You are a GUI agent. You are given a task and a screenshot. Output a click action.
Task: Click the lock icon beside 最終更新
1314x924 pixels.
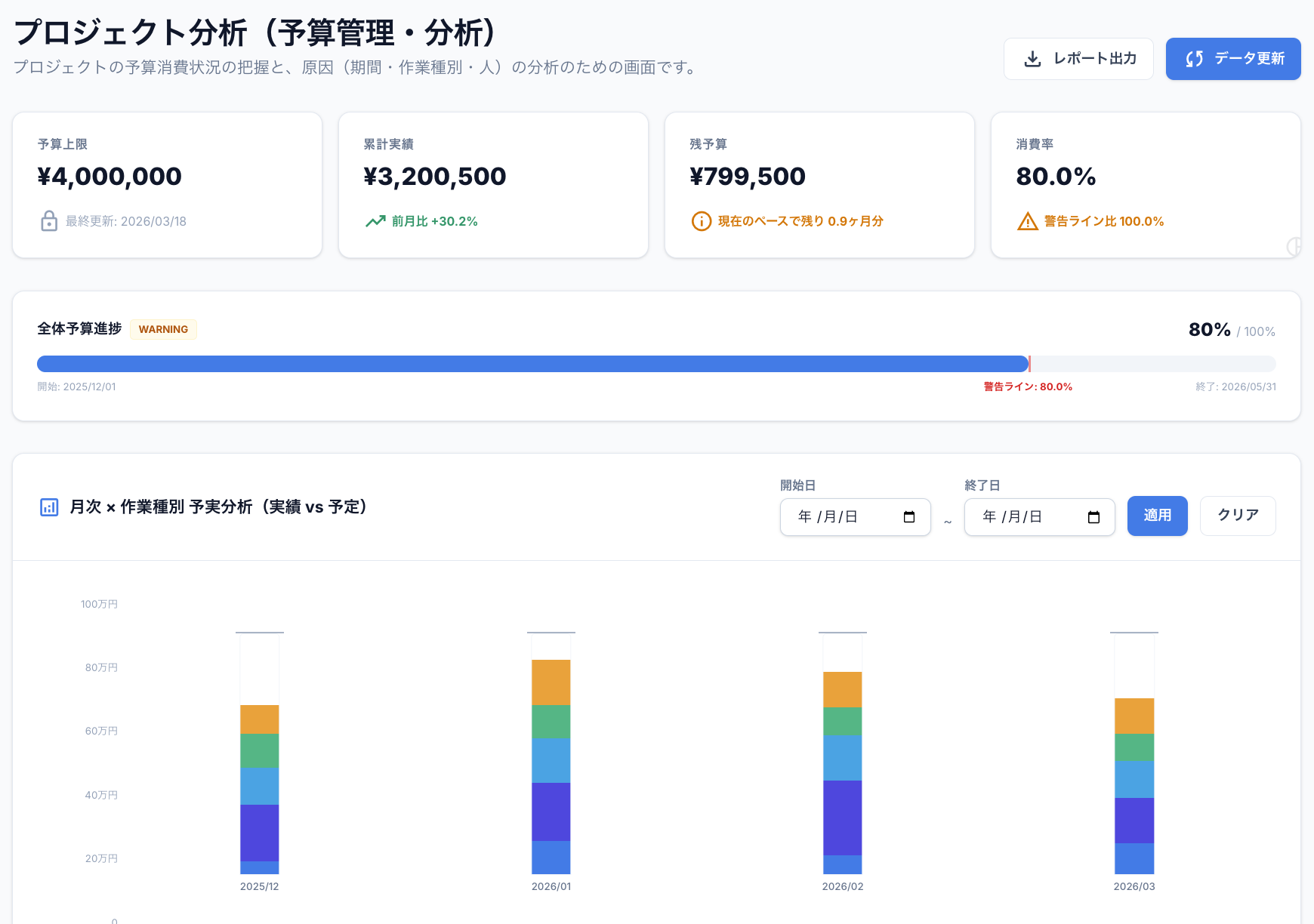click(49, 221)
